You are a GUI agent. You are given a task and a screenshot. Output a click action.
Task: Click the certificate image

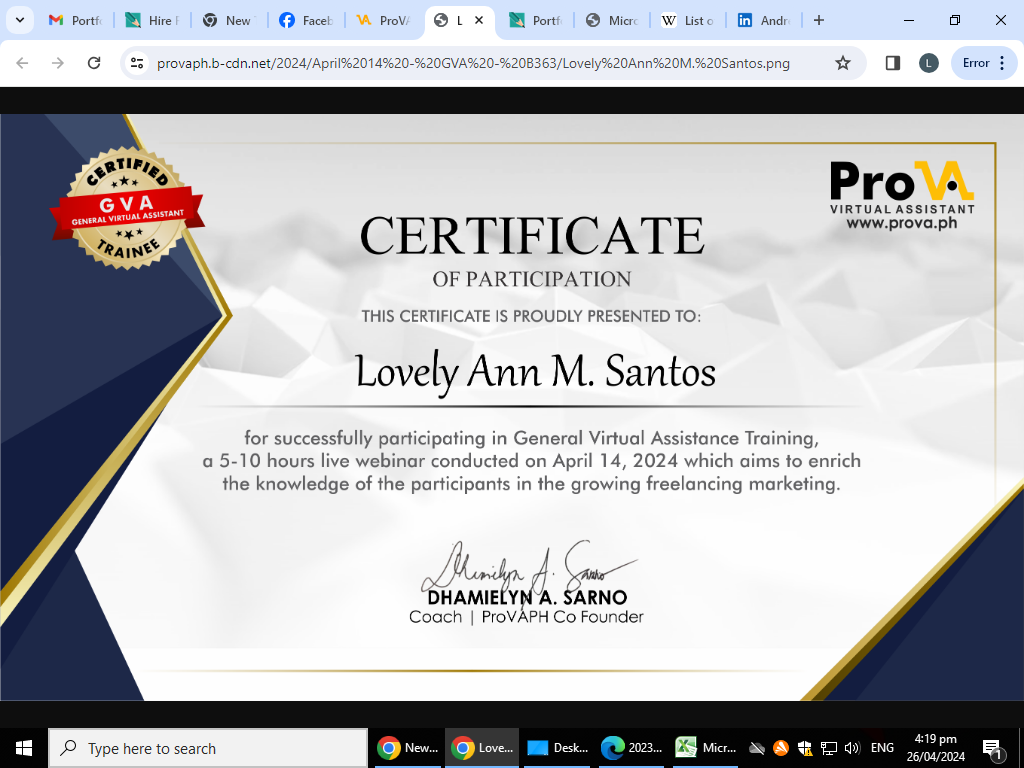[512, 408]
